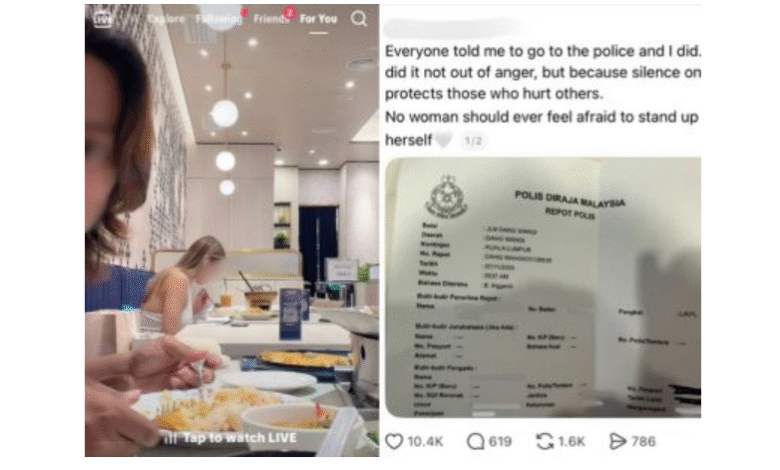Open the Explore tab
The height and width of the screenshot is (470, 780).
[167, 19]
